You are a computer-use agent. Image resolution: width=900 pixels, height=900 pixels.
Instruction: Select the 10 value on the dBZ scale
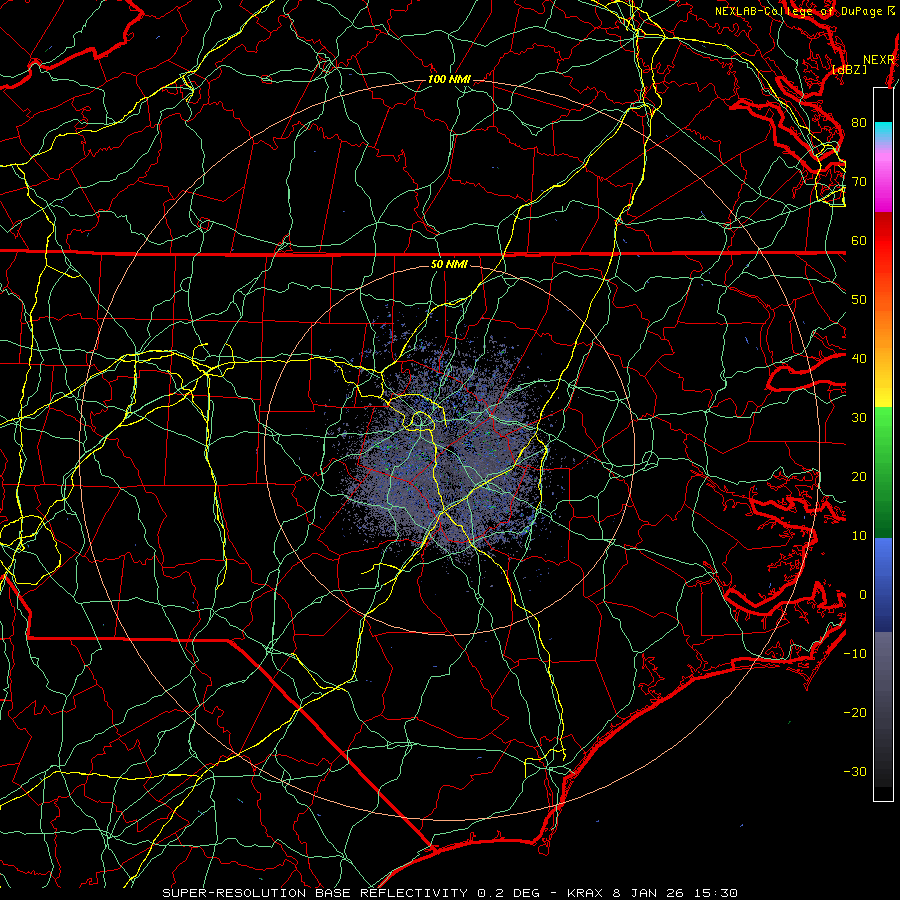click(859, 536)
